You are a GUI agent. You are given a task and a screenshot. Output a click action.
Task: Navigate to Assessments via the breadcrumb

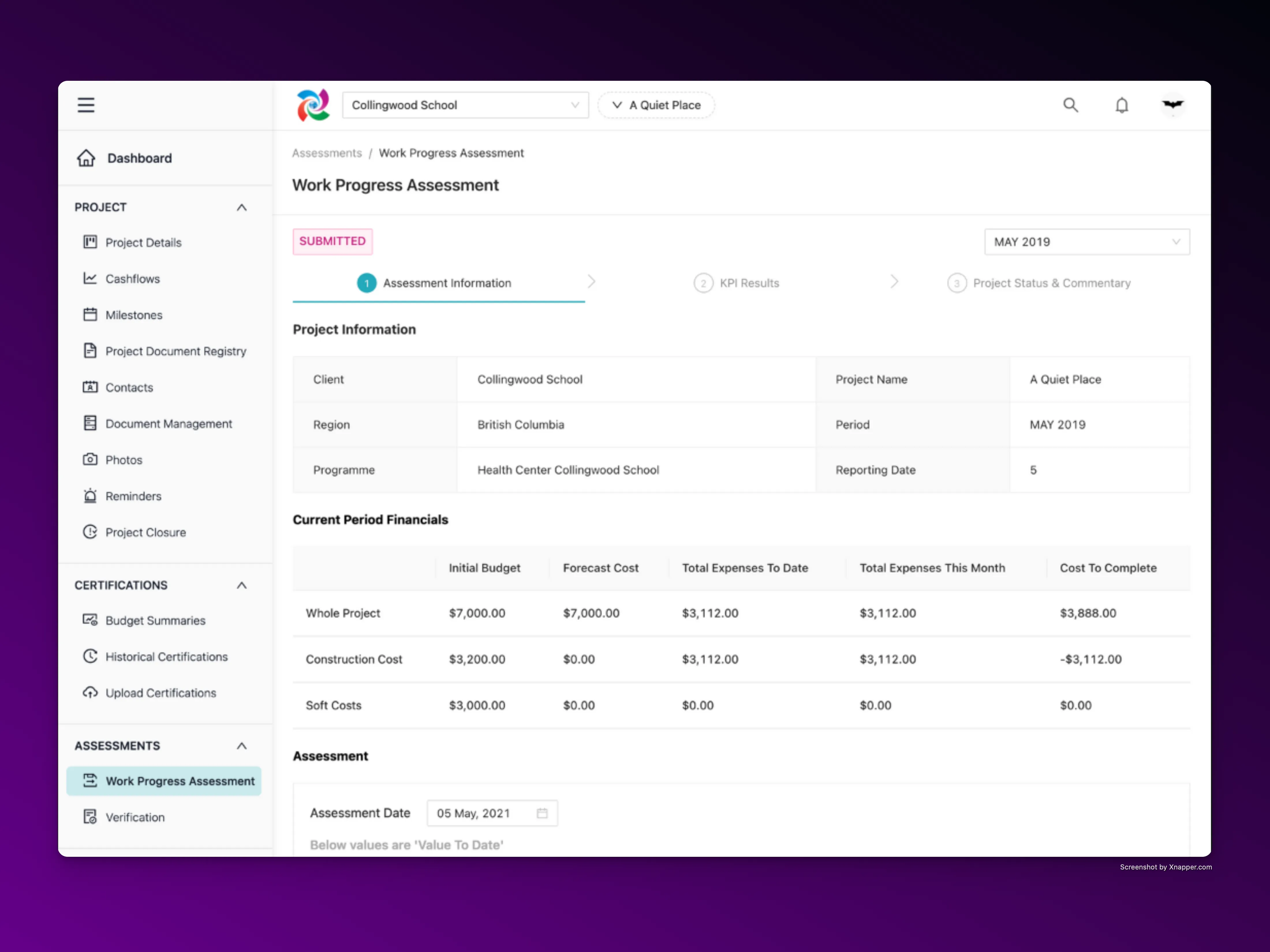click(327, 153)
